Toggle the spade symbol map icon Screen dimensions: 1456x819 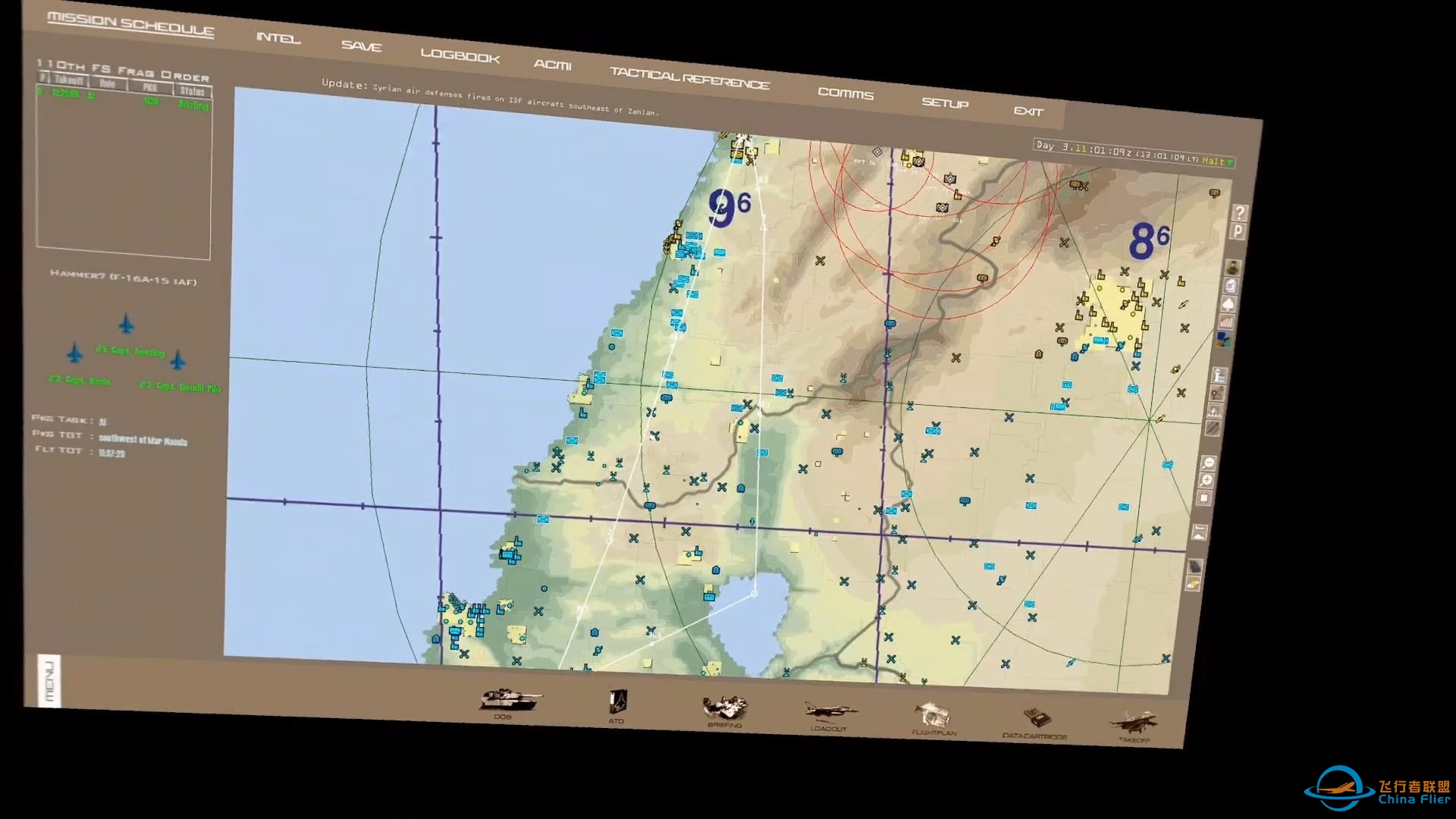pos(1228,304)
